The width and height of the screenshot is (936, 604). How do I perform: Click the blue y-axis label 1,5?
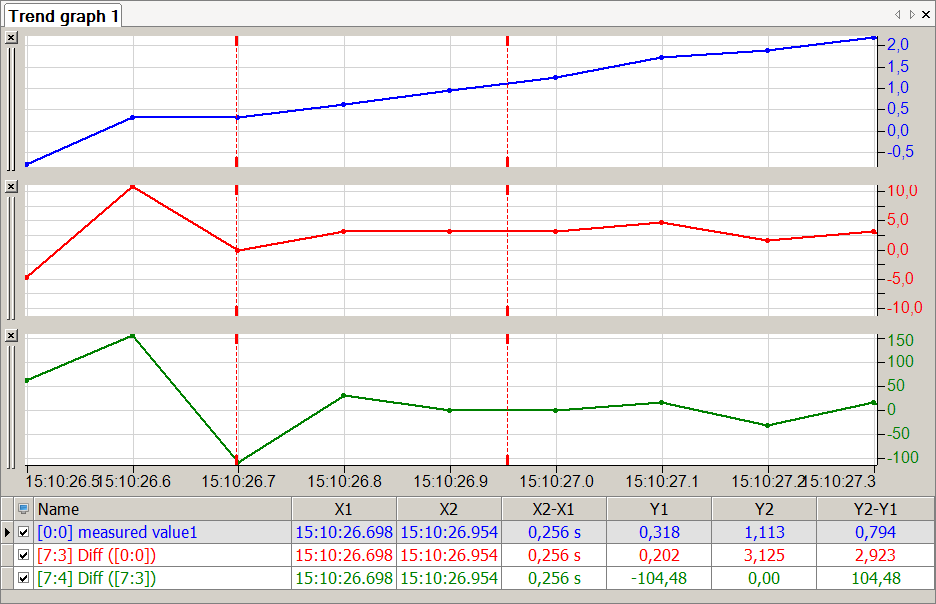(x=898, y=66)
